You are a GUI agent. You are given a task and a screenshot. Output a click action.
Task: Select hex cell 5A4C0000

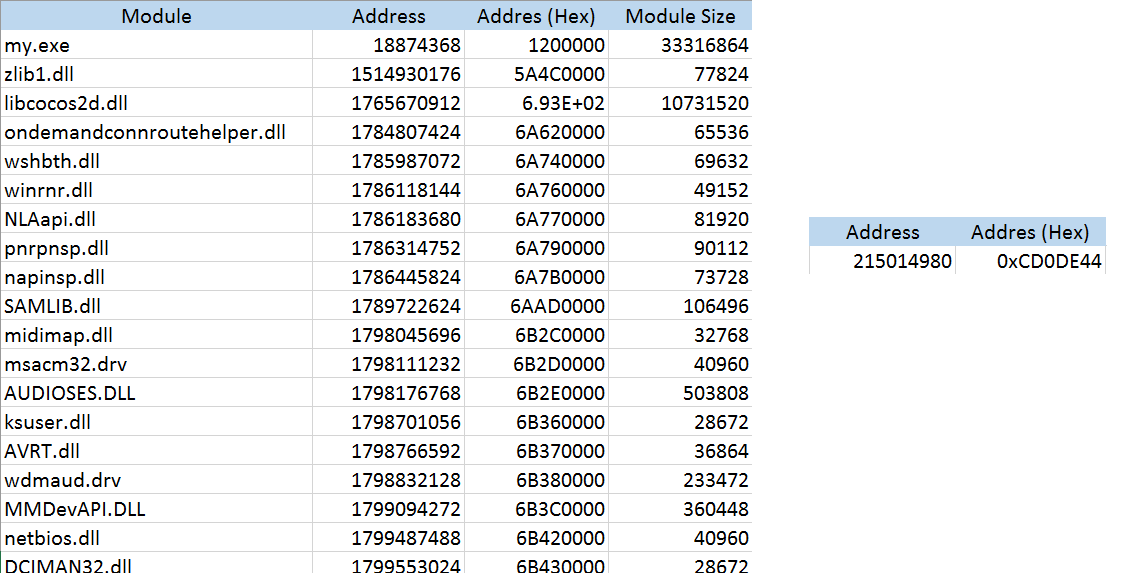[536, 74]
